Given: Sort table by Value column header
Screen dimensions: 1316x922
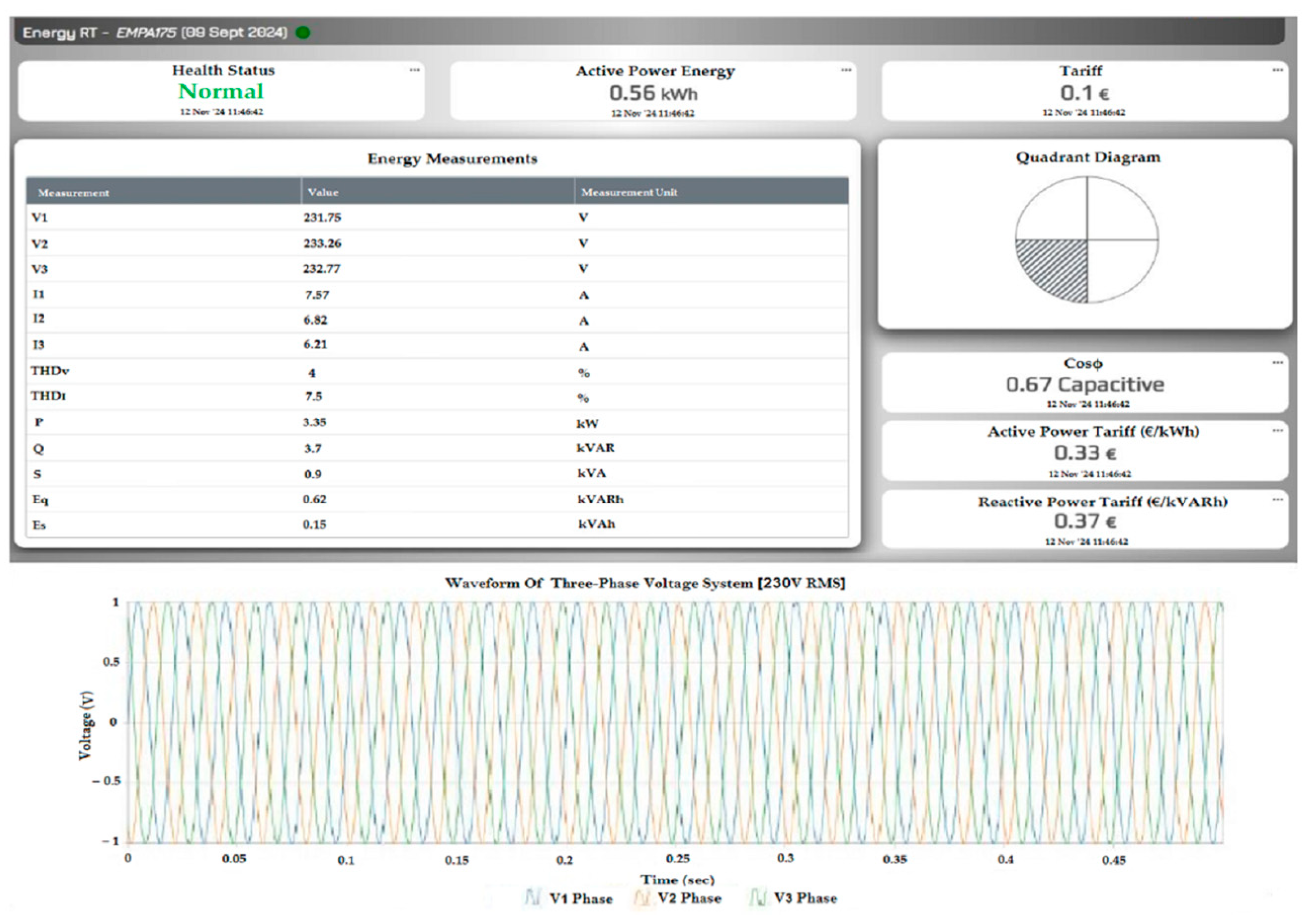Looking at the screenshot, I should [323, 192].
